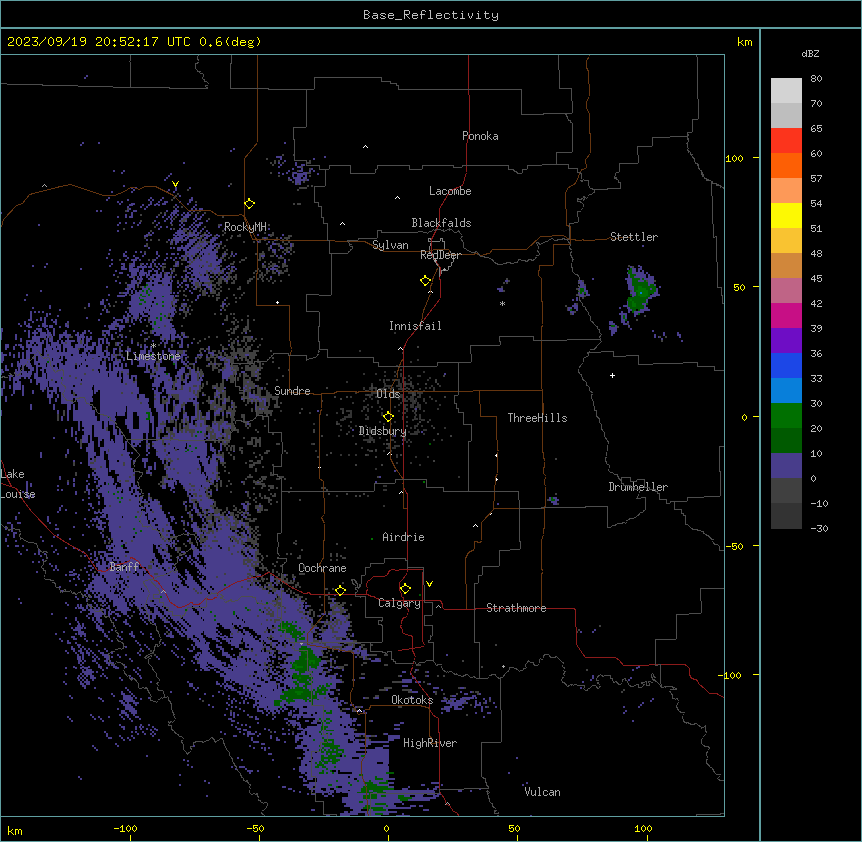Select the Okotoks label
This screenshot has width=862, height=842.
click(x=412, y=700)
